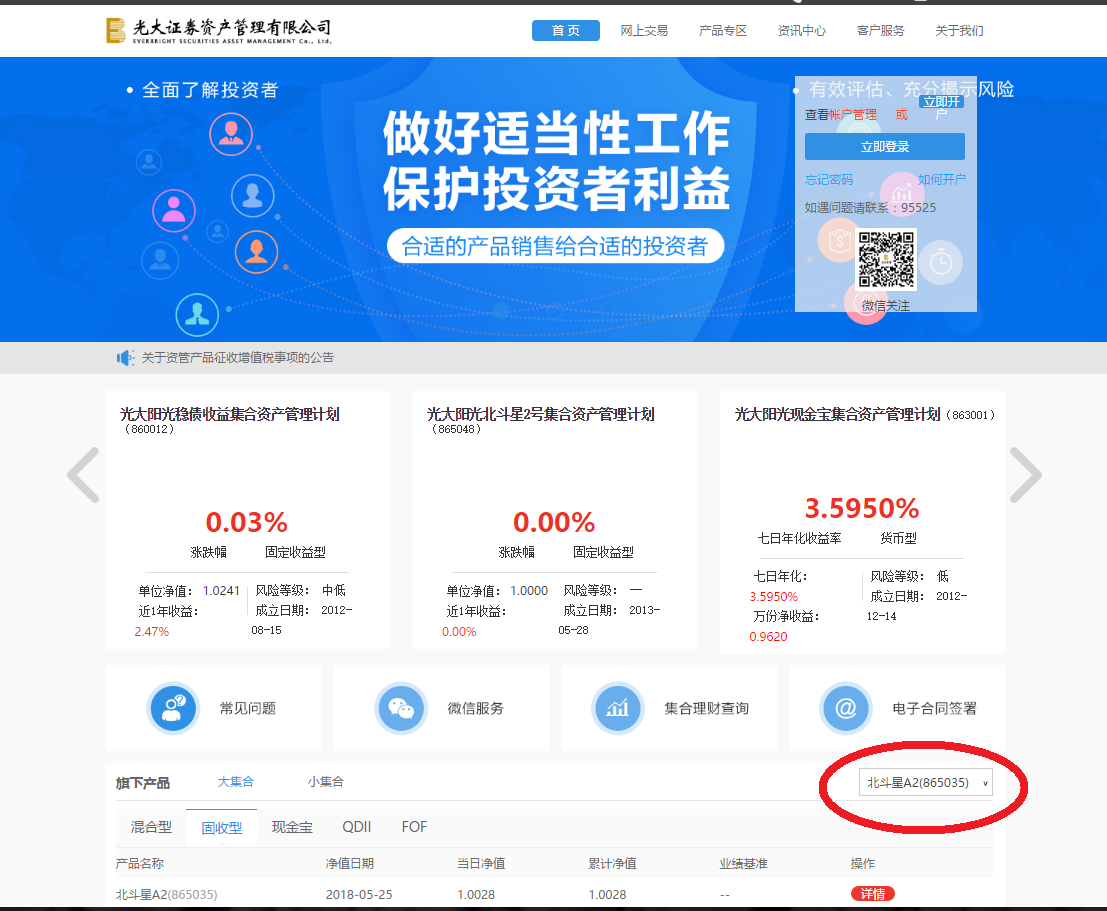Image resolution: width=1107 pixels, height=911 pixels.
Task: Click the 微信关注 label
Action: pos(885,306)
